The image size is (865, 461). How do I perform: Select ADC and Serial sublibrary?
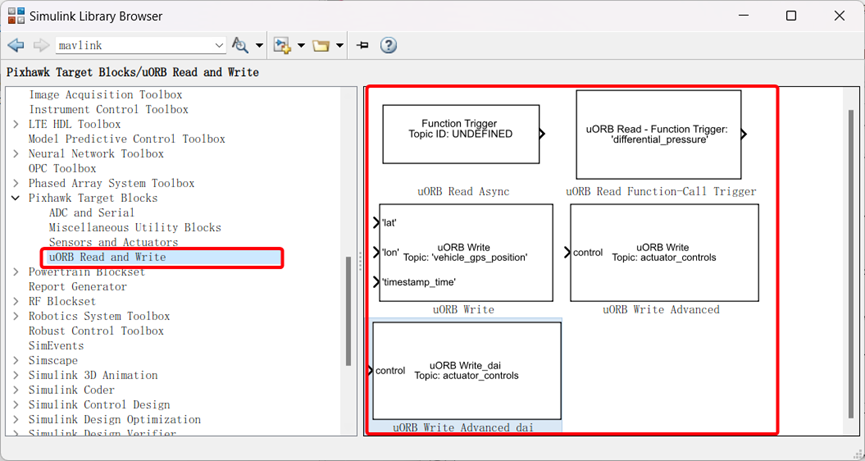(92, 213)
